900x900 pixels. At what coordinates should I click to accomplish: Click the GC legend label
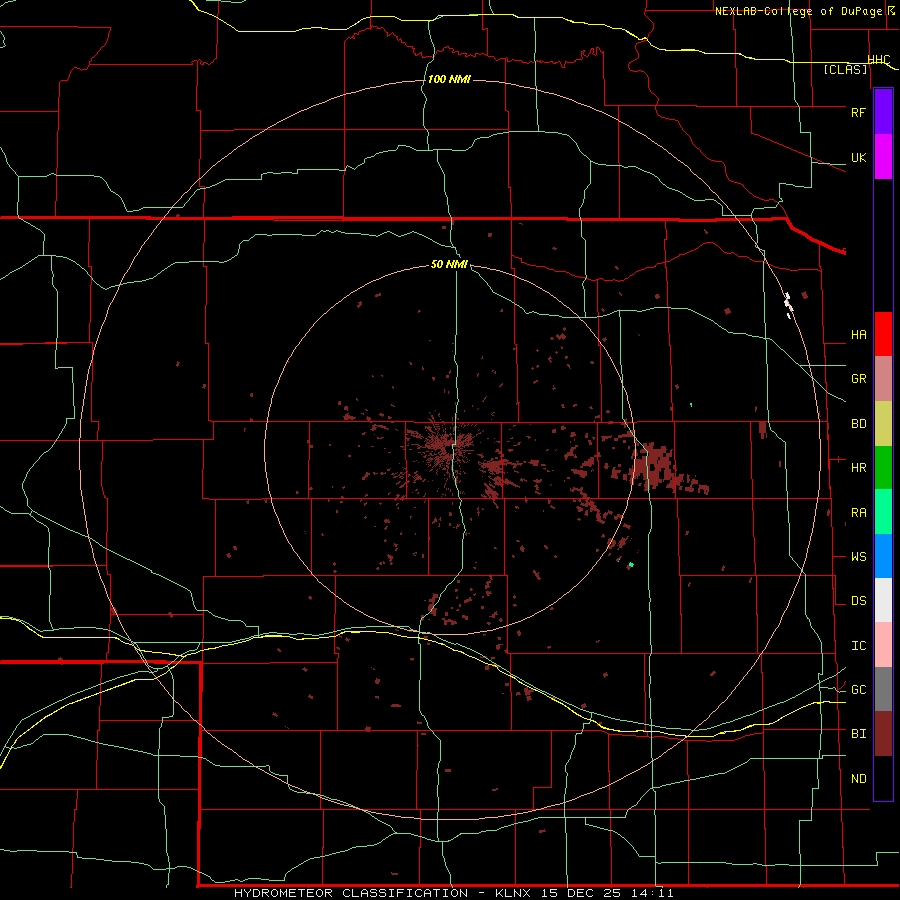[x=859, y=690]
